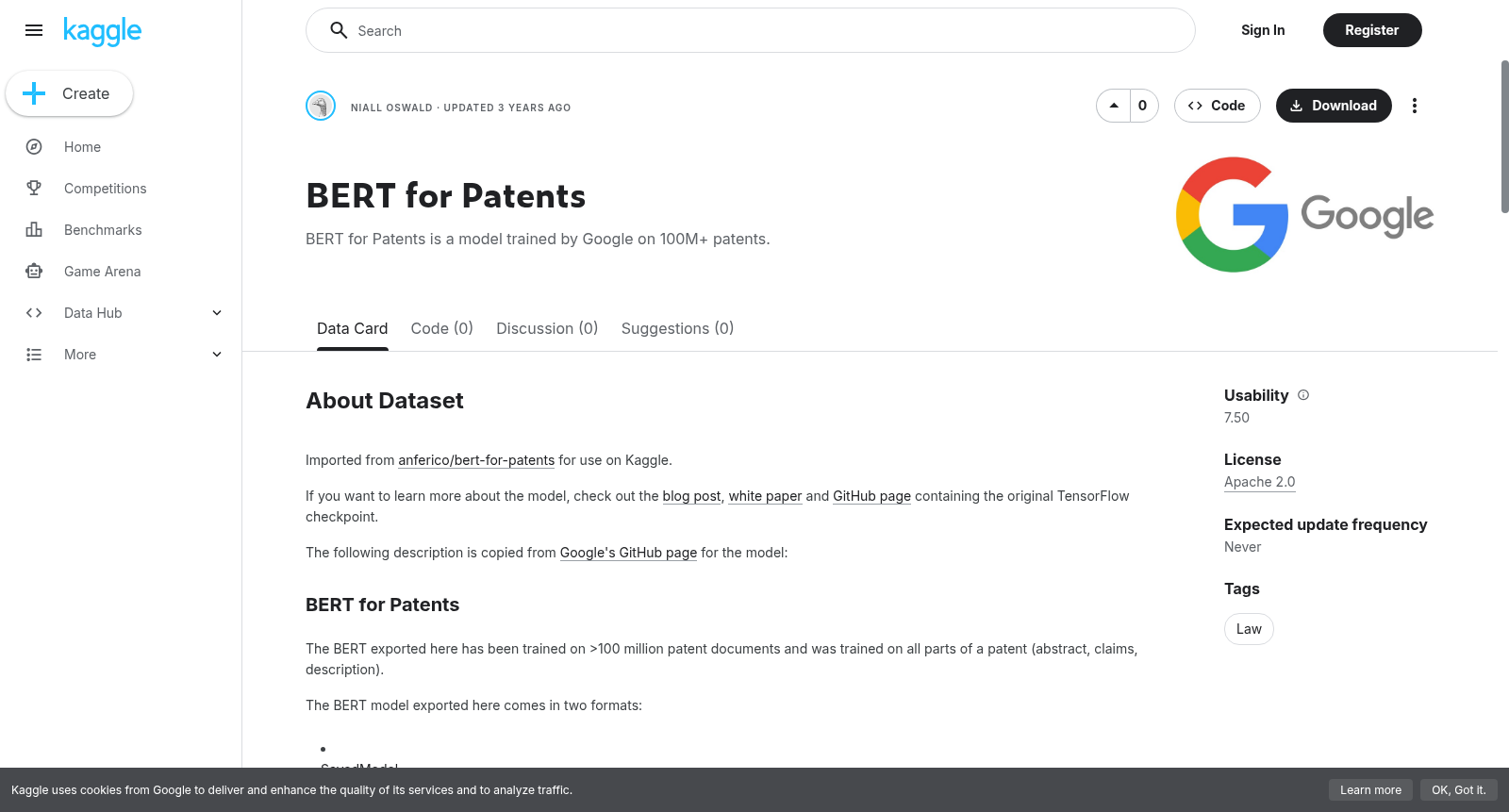
Task: Switch to the Code (0) tab
Action: coord(441,328)
